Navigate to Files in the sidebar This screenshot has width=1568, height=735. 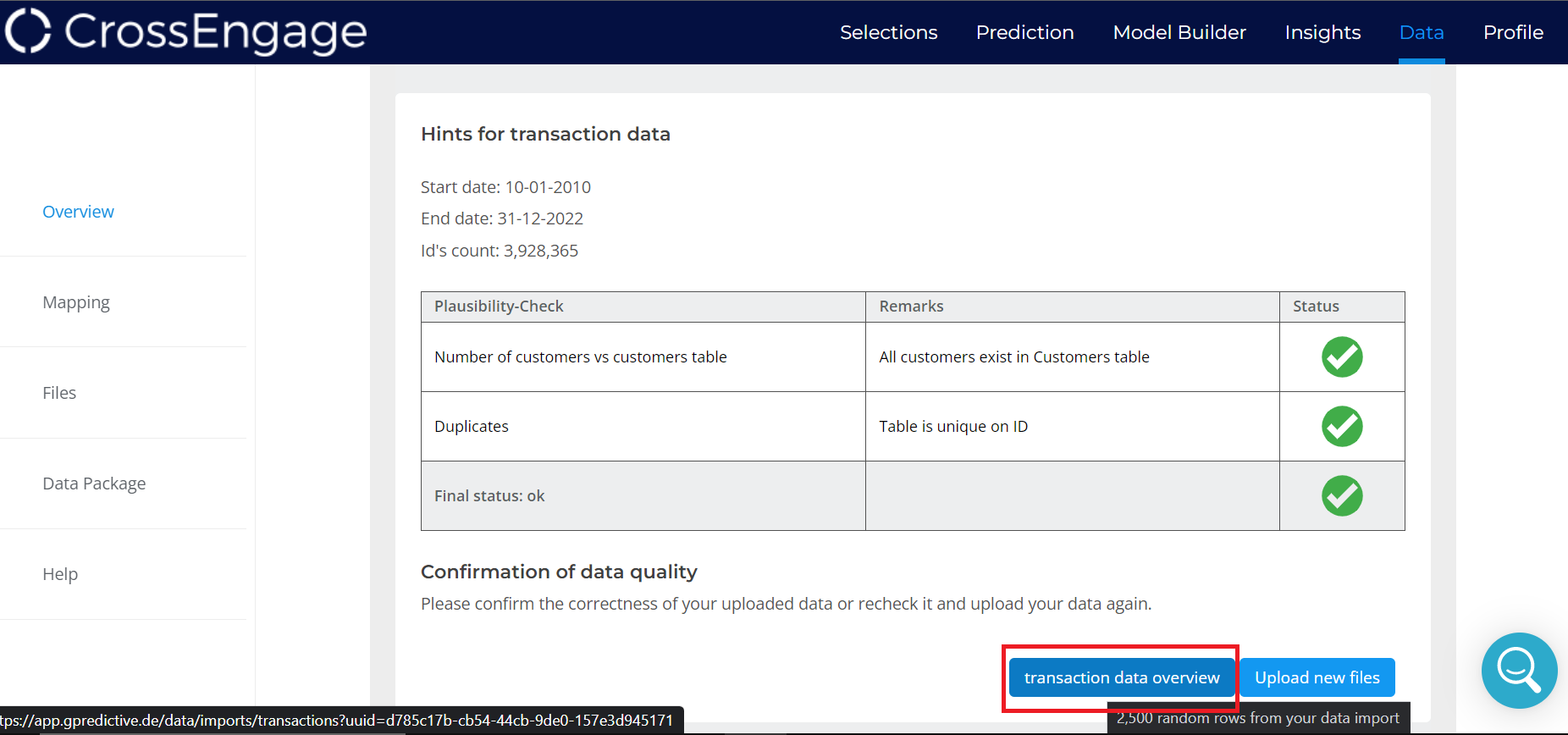[x=59, y=393]
